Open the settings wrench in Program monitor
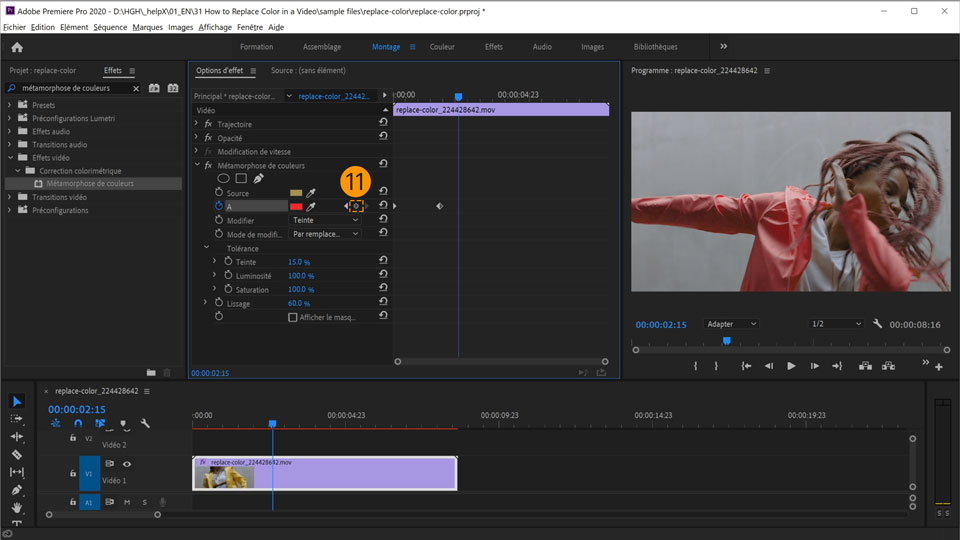The image size is (960, 540). point(877,324)
